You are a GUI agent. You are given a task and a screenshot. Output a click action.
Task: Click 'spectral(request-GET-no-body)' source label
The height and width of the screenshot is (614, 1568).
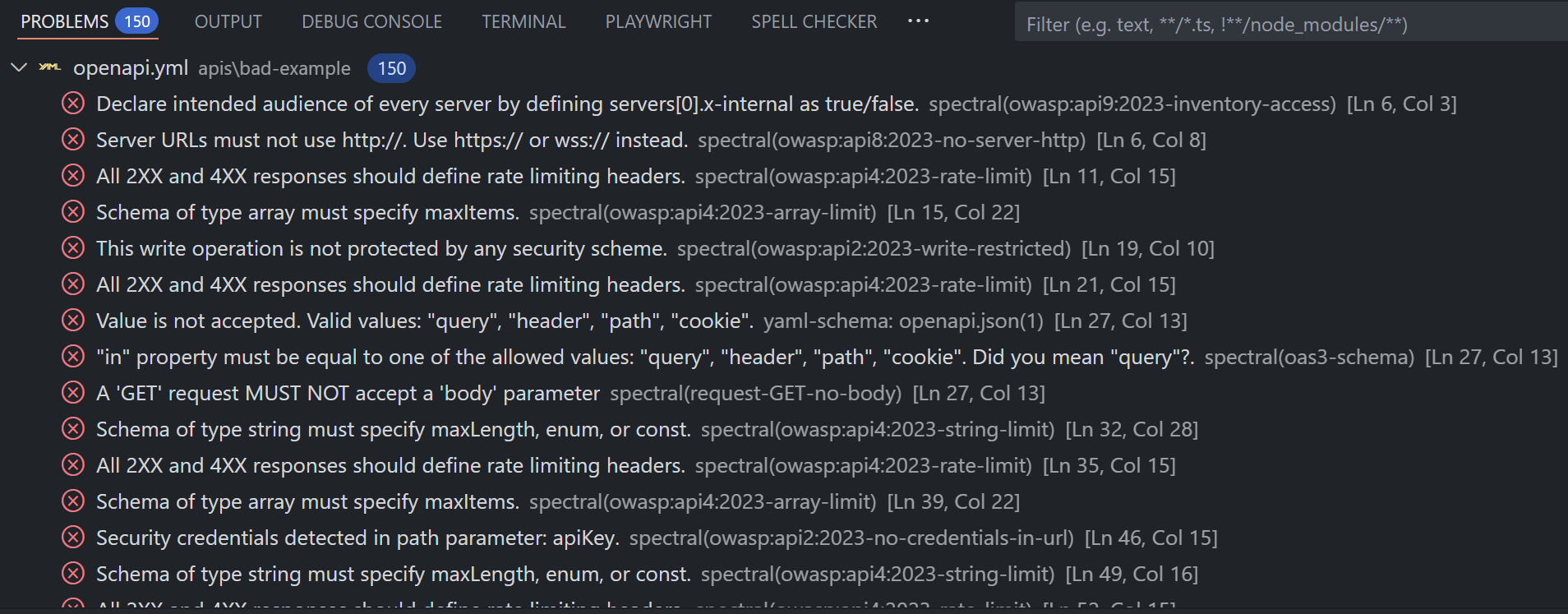[756, 394]
